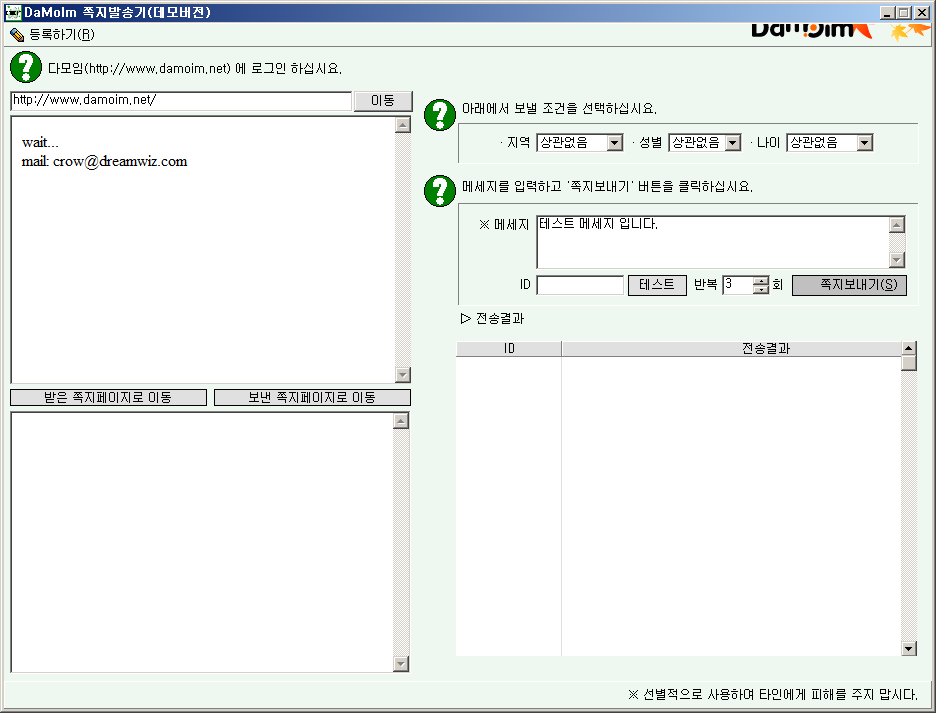Click the help icon next to condition selection
The width and height of the screenshot is (936, 713).
click(x=440, y=115)
